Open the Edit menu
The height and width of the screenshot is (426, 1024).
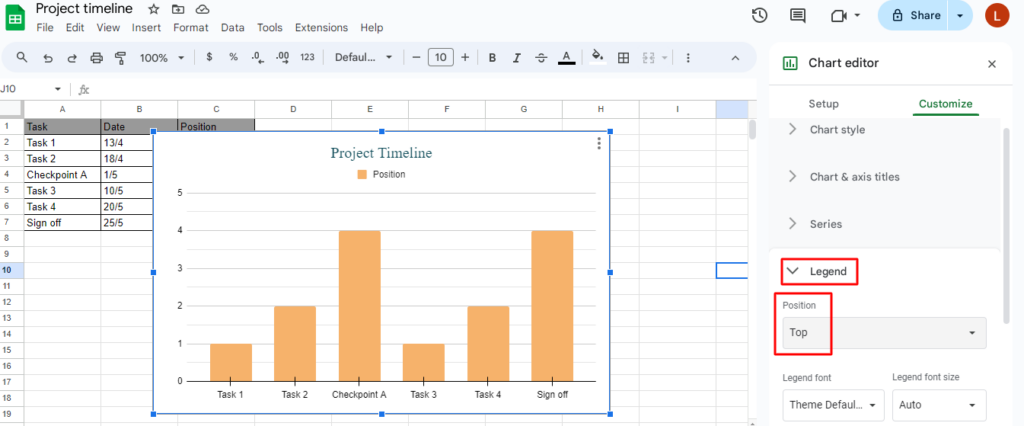coord(75,27)
